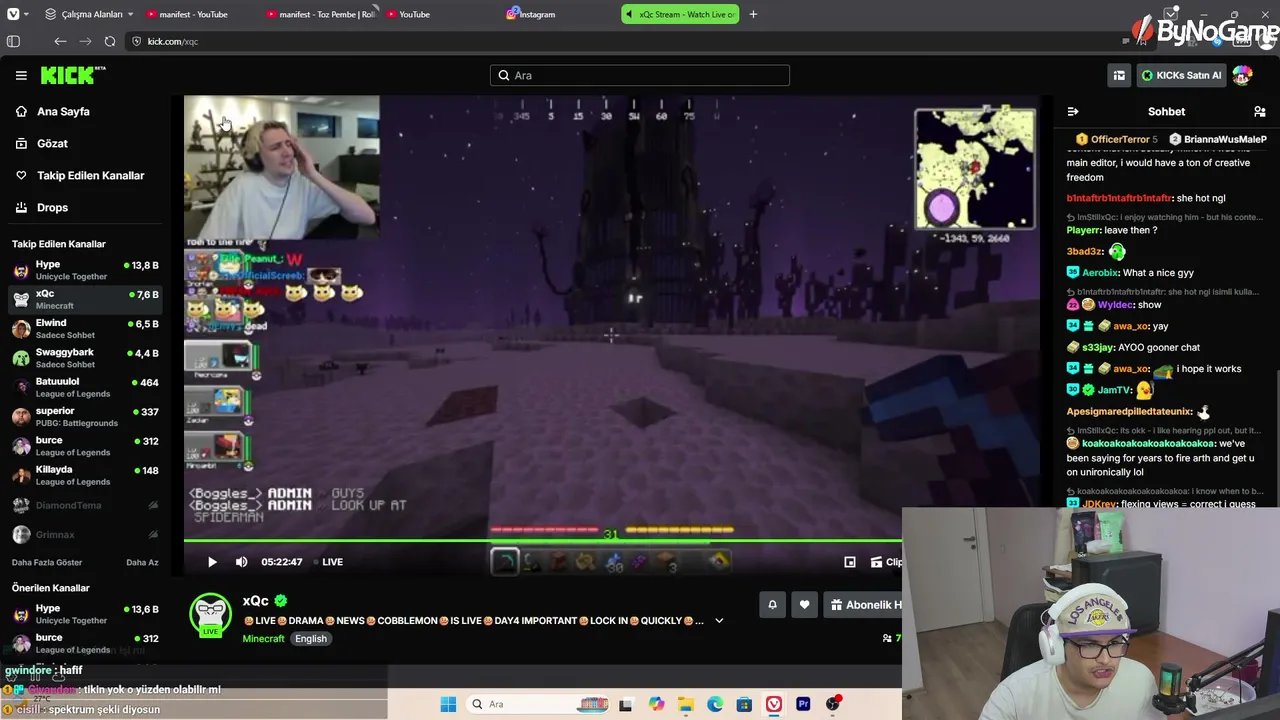Open Copilot from the taskbar

tap(656, 704)
